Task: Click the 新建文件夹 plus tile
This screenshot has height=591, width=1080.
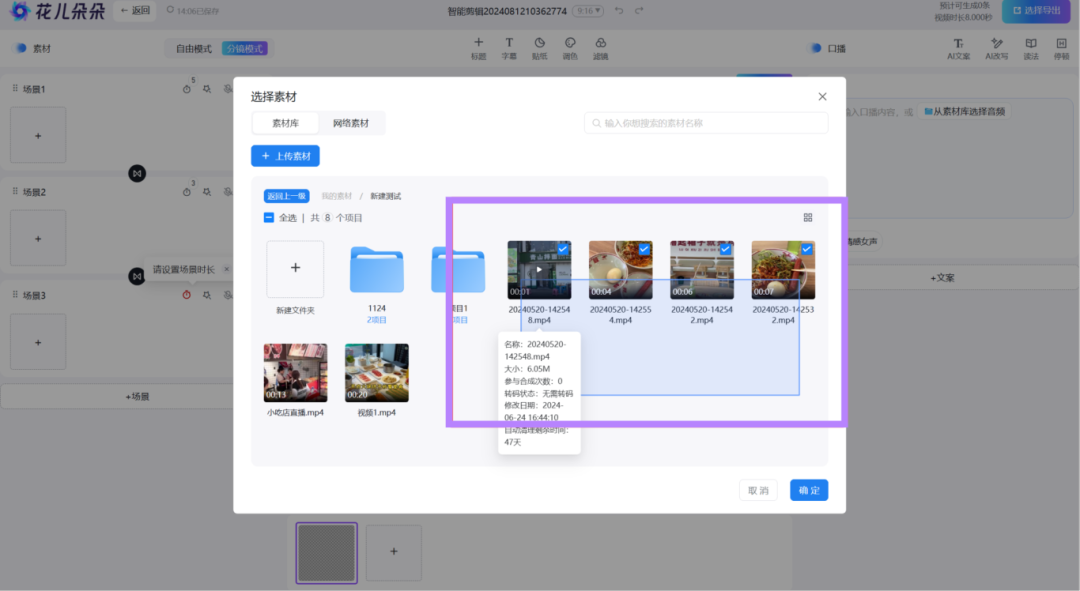Action: 295,269
